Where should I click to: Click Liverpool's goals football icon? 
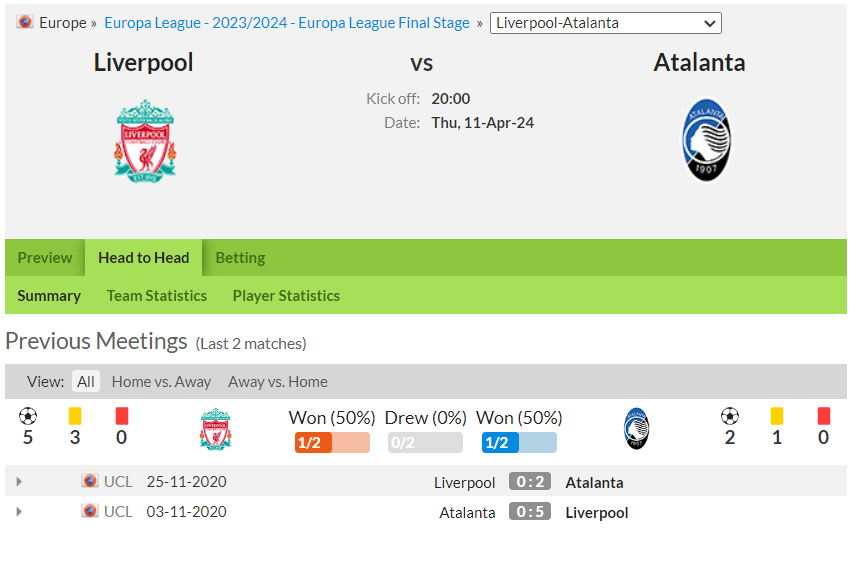[x=28, y=416]
